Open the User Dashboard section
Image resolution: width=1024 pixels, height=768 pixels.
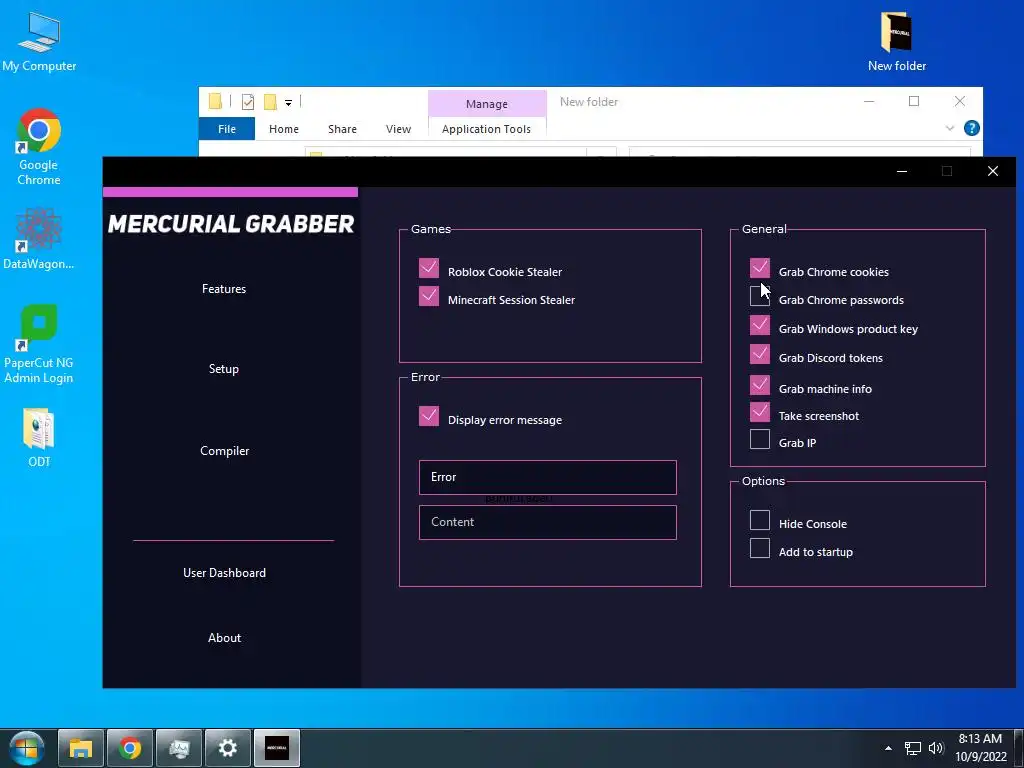tap(225, 573)
